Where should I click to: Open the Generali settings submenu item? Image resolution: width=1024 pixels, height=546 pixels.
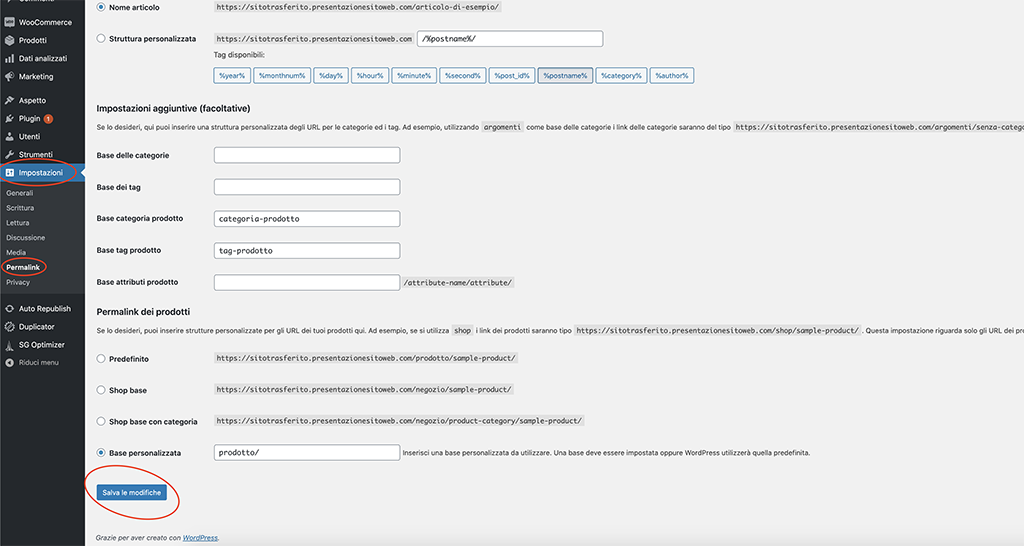pos(20,193)
